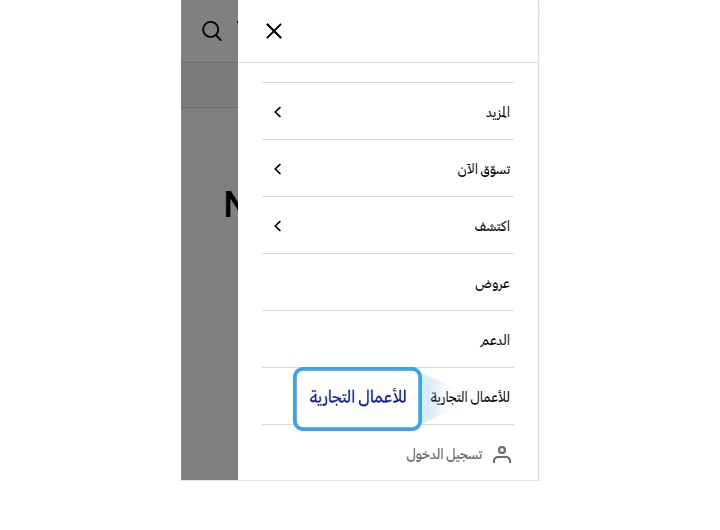Viewport: 720px width, 530px height.
Task: Select the المزيد menu label
Action: tap(498, 112)
